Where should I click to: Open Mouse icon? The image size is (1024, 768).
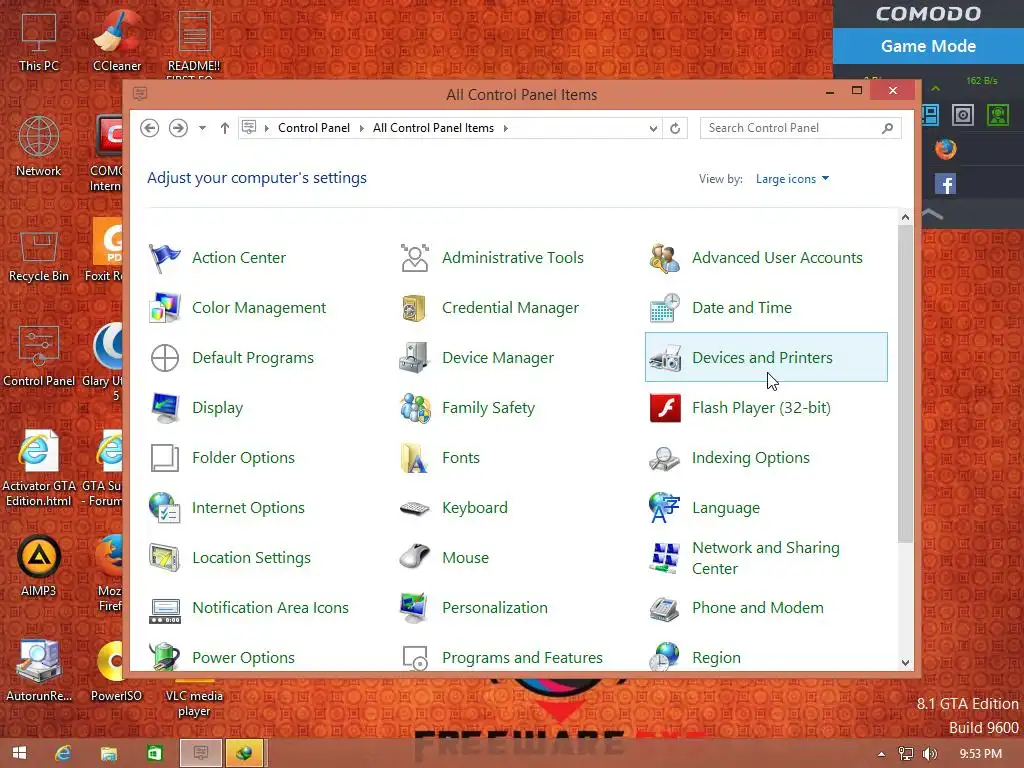[x=415, y=558]
